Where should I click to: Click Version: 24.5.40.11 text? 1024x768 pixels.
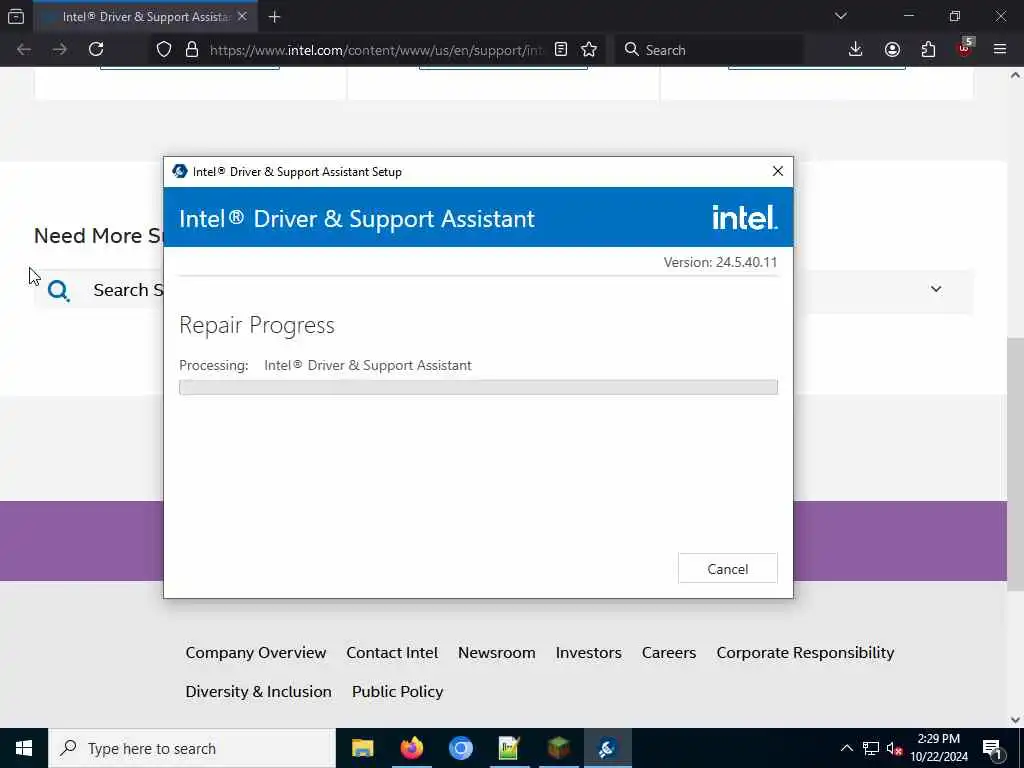720,262
